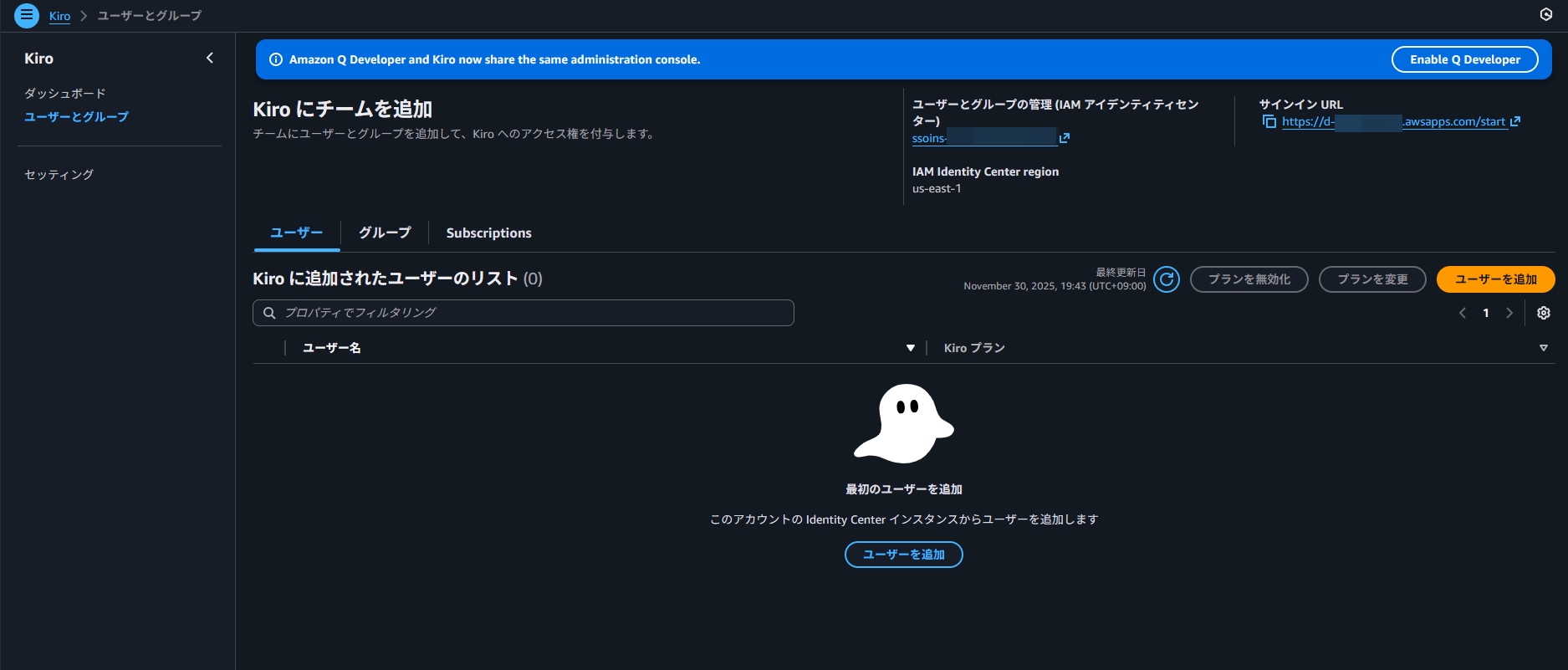Open table preferences gear icon
Image resolution: width=1568 pixels, height=670 pixels.
point(1544,313)
